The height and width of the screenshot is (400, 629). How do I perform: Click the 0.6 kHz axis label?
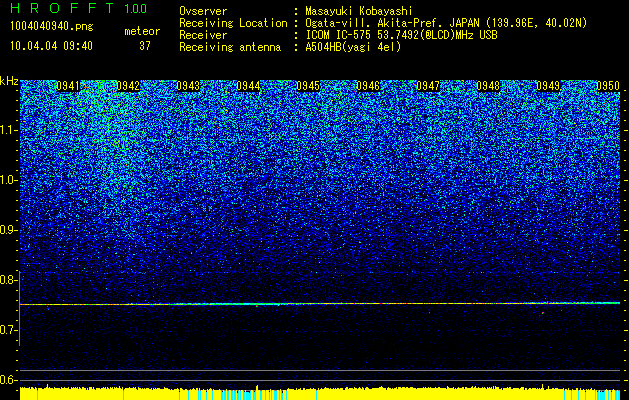8,380
